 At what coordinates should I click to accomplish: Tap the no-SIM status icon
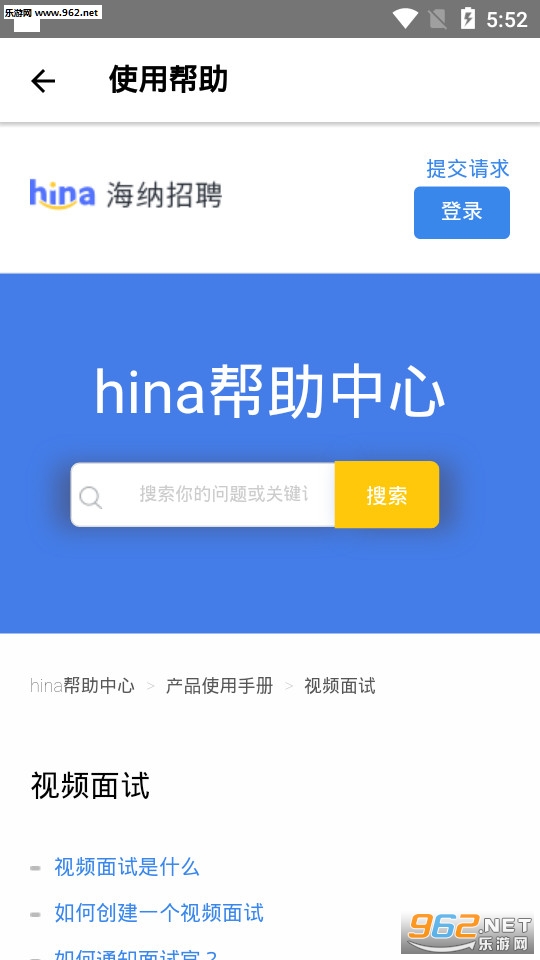click(437, 18)
